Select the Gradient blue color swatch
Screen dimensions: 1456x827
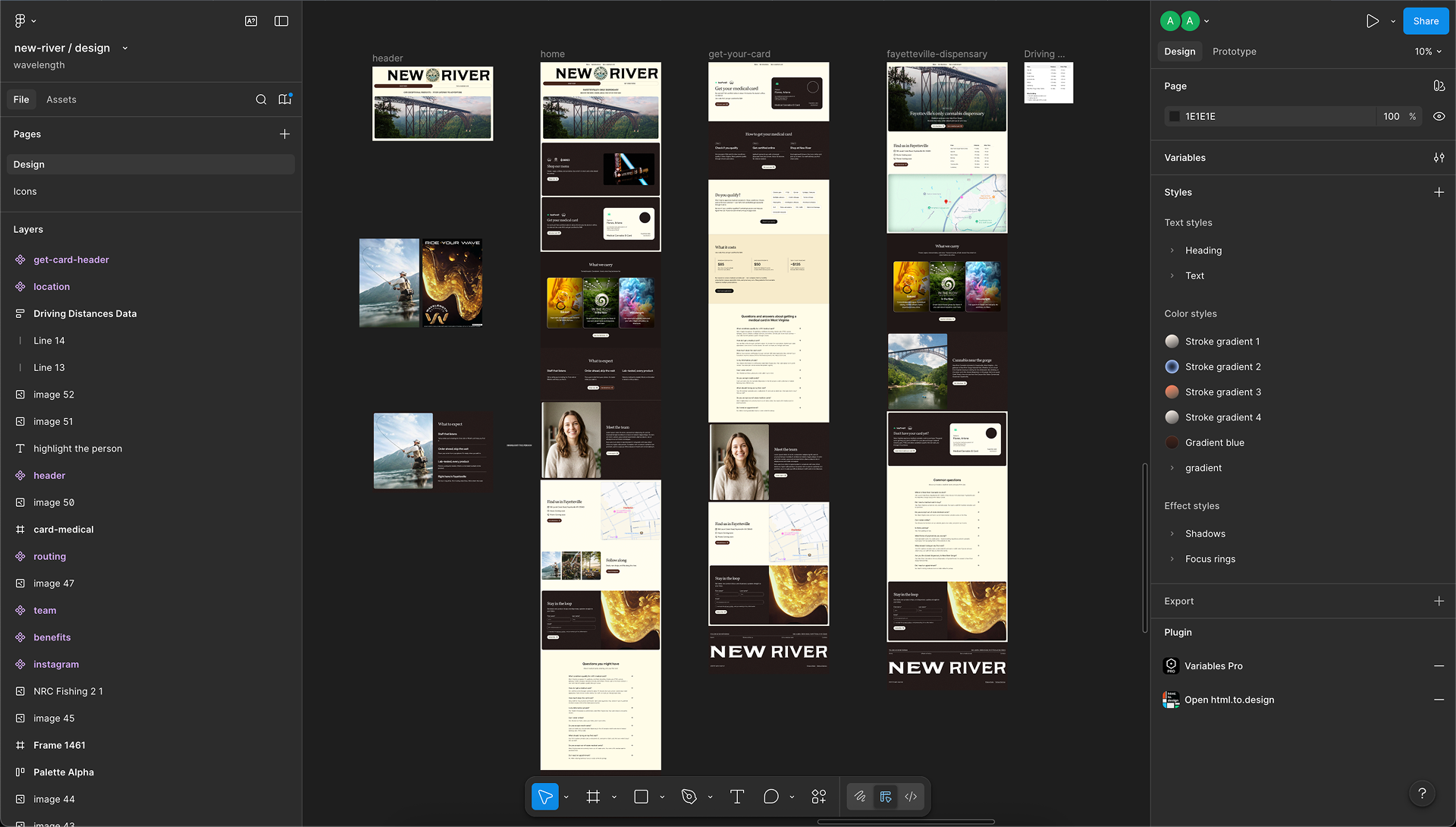(x=1172, y=442)
